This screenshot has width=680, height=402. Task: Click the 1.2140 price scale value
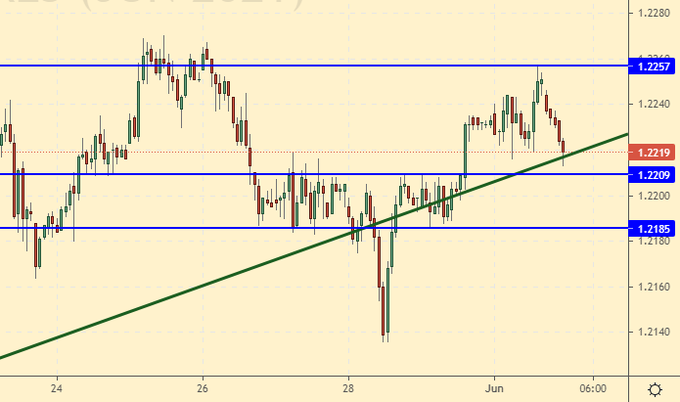tap(654, 333)
